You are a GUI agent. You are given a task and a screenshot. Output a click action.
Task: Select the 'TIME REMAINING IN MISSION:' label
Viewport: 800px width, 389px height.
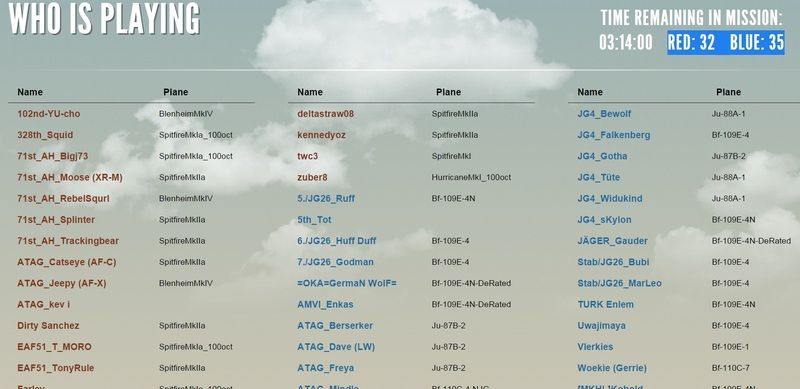[x=691, y=18]
